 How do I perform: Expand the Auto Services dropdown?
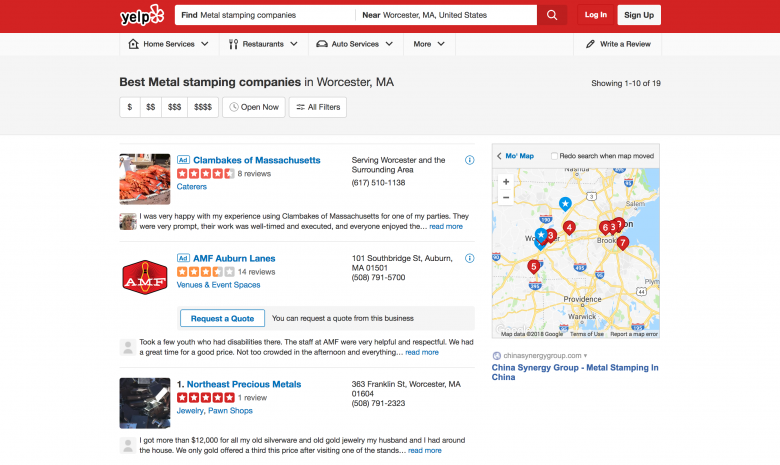[x=389, y=44]
